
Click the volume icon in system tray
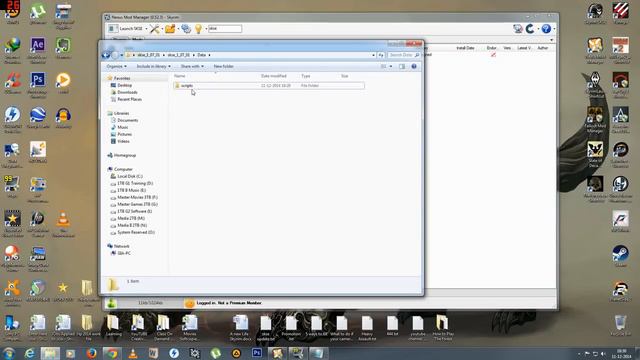pyautogui.click(x=603, y=354)
